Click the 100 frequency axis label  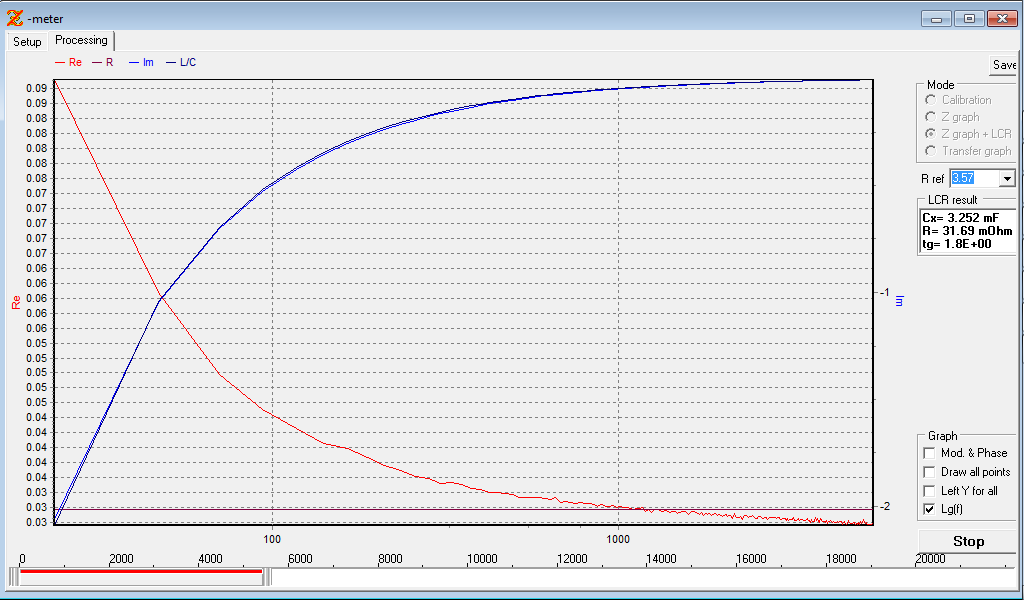272,539
